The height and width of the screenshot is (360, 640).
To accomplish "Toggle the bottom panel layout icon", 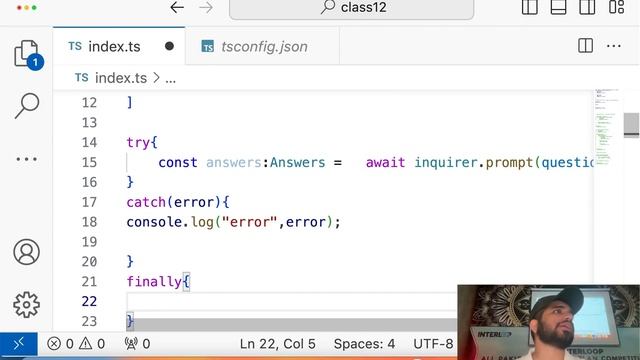I will (558, 7).
